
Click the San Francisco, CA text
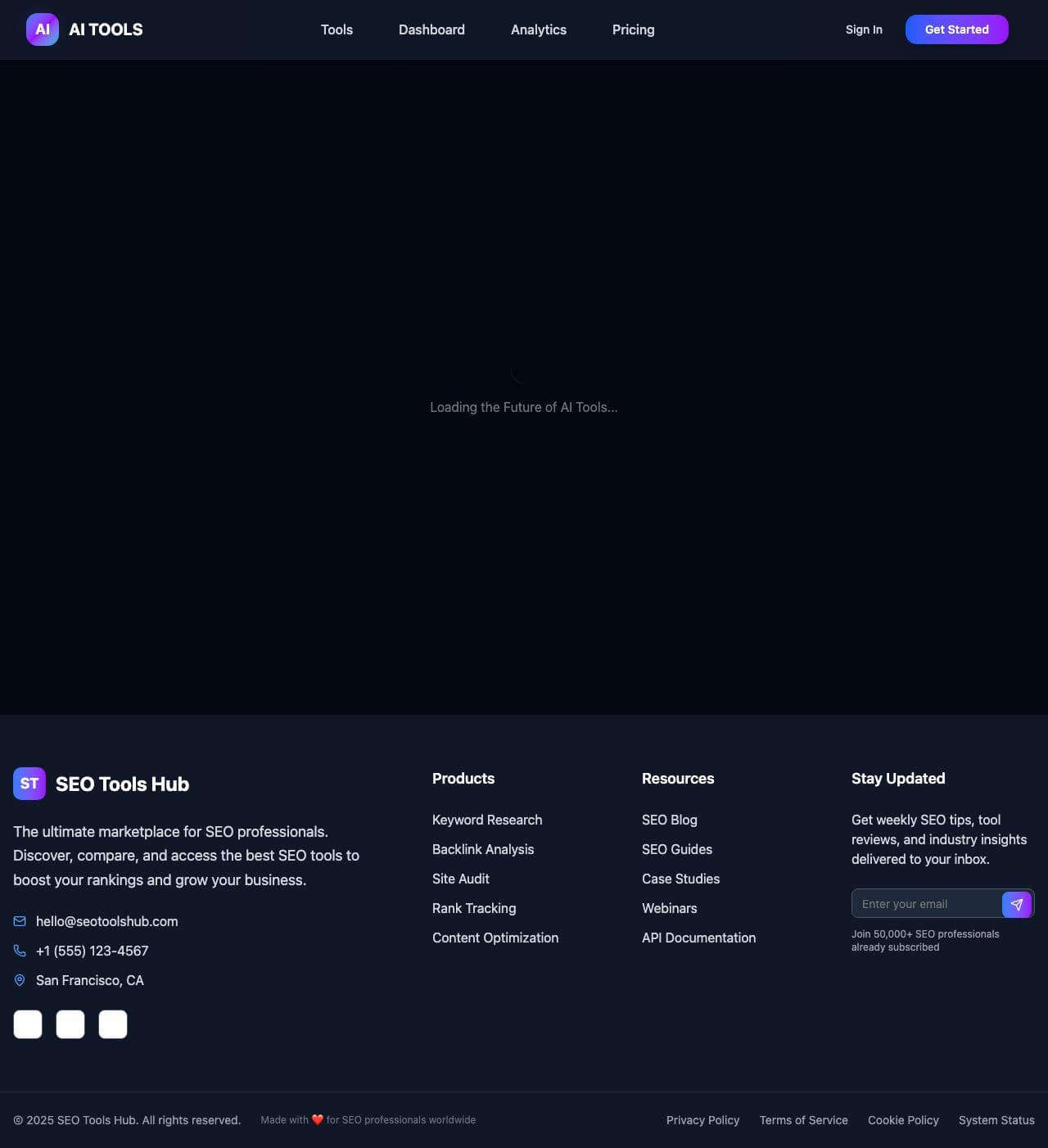click(90, 980)
